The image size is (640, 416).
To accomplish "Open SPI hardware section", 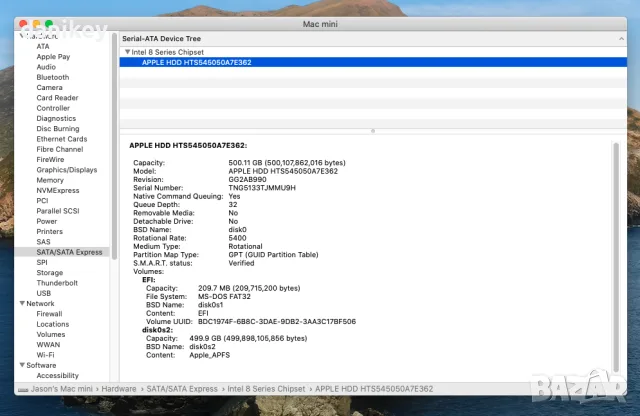I will (x=42, y=263).
